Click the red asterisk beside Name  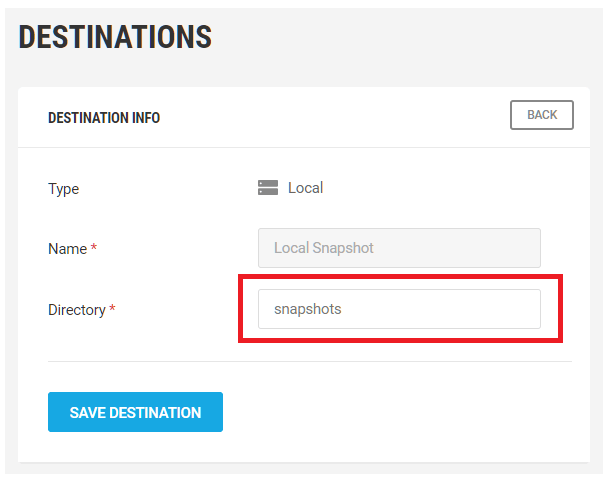[x=94, y=248]
